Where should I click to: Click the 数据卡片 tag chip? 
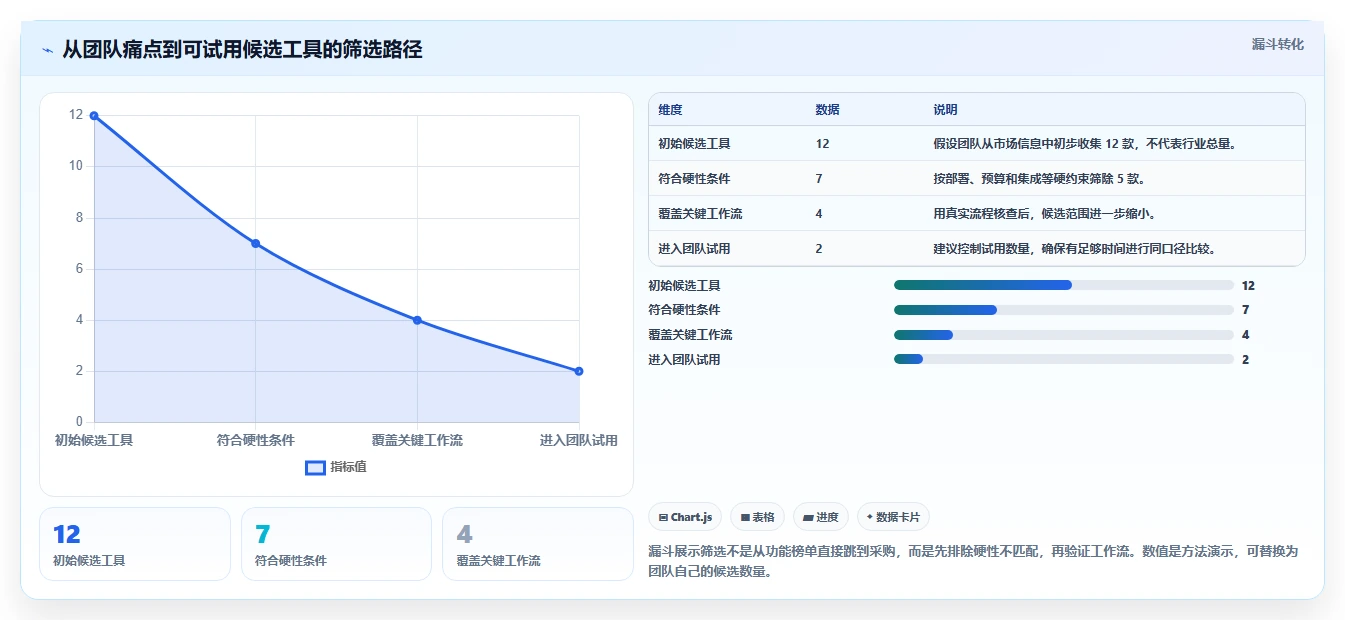[x=893, y=517]
